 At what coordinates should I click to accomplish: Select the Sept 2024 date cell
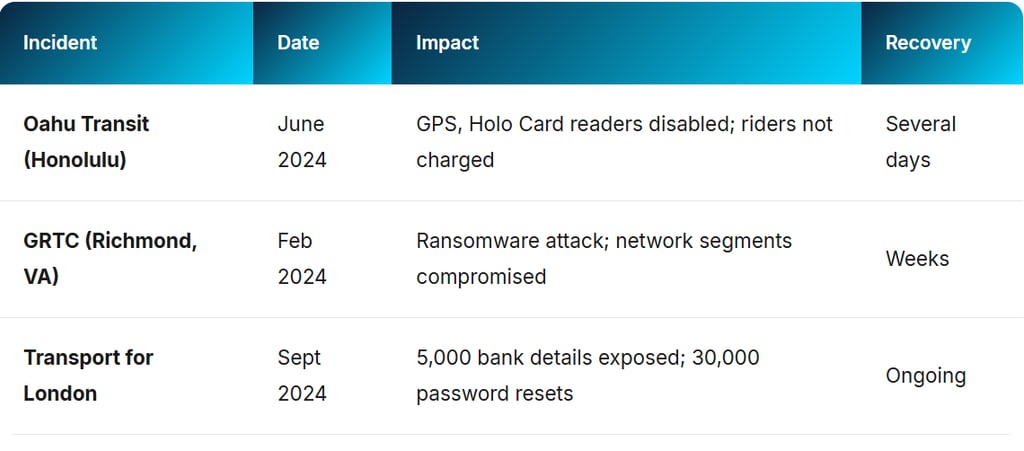coord(302,375)
